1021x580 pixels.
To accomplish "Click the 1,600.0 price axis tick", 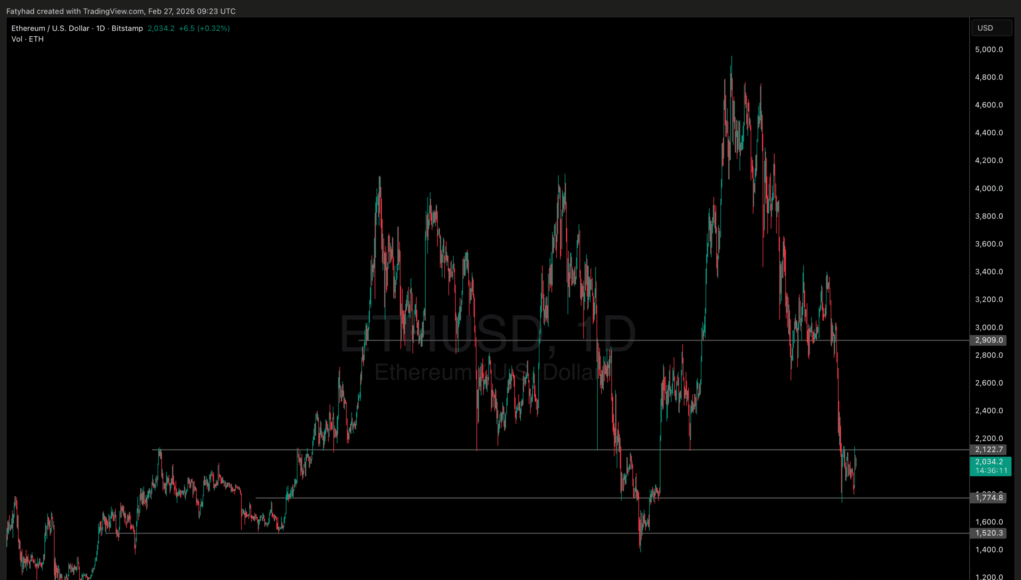I will pos(988,522).
